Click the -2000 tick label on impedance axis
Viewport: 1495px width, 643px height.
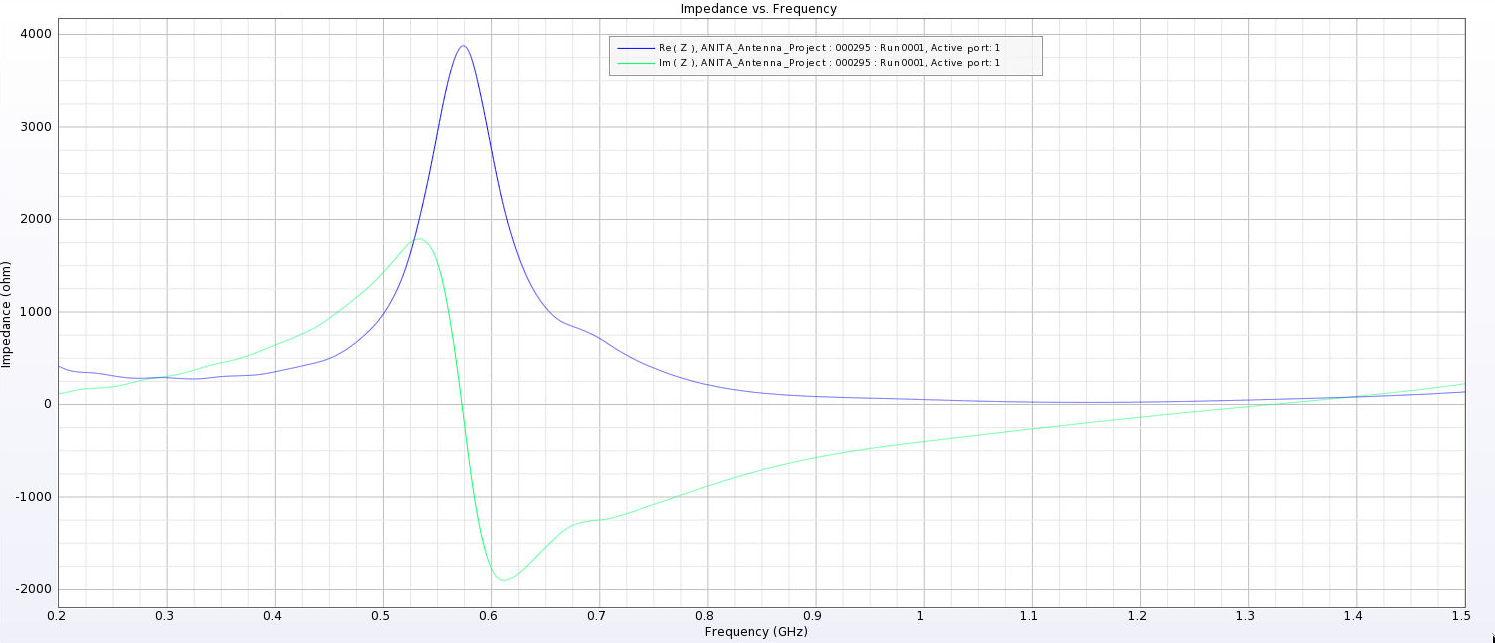point(36,590)
